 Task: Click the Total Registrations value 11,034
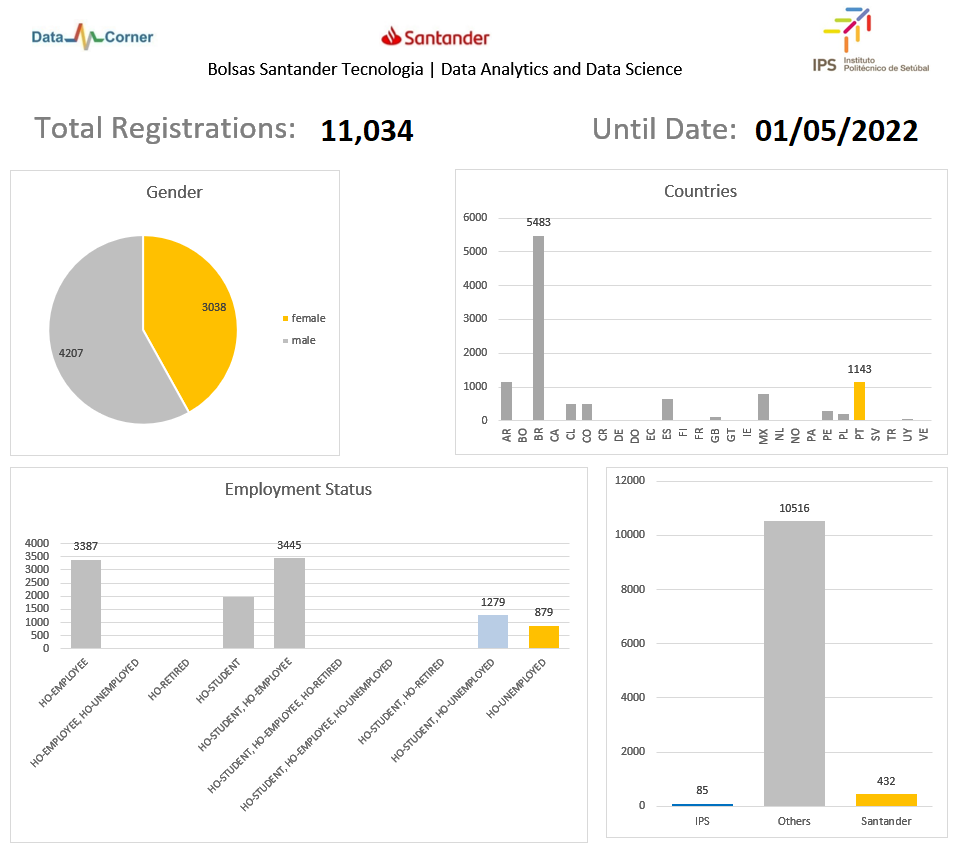point(367,131)
